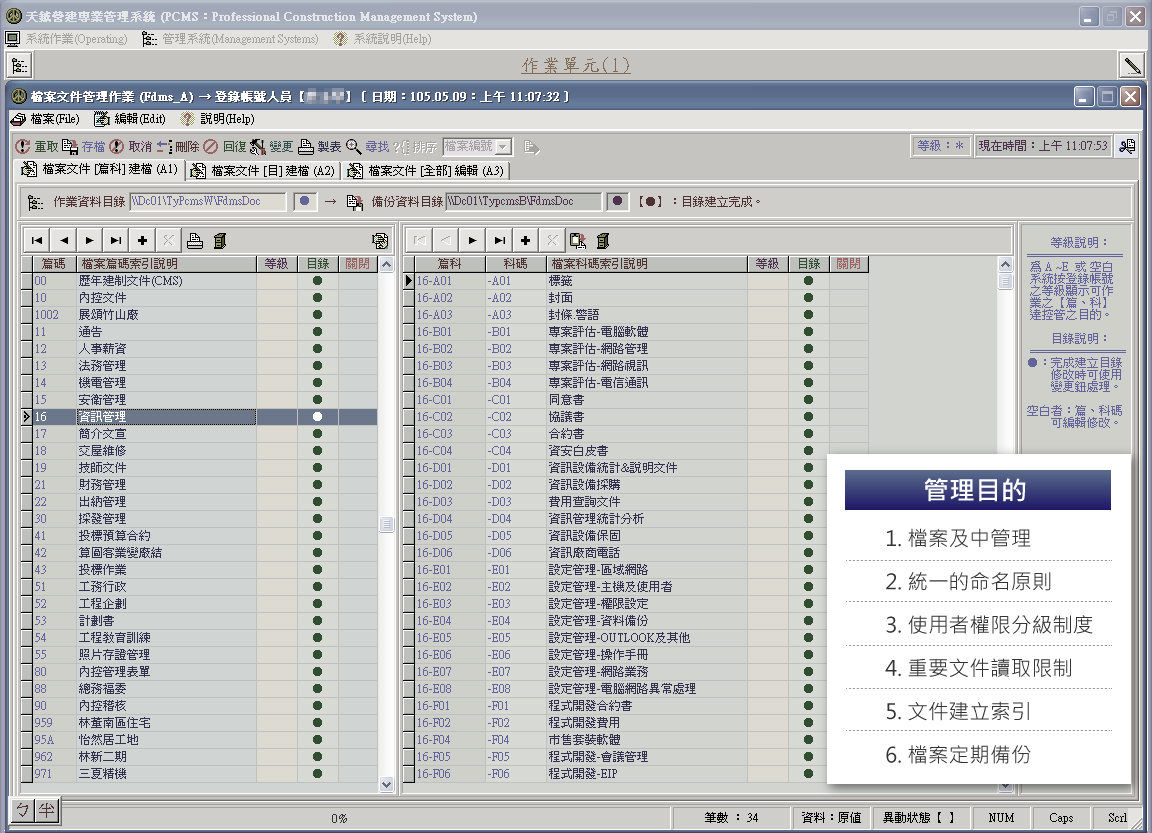
Task: Toggle the 作業資料目錄 status dot button
Action: 306,202
